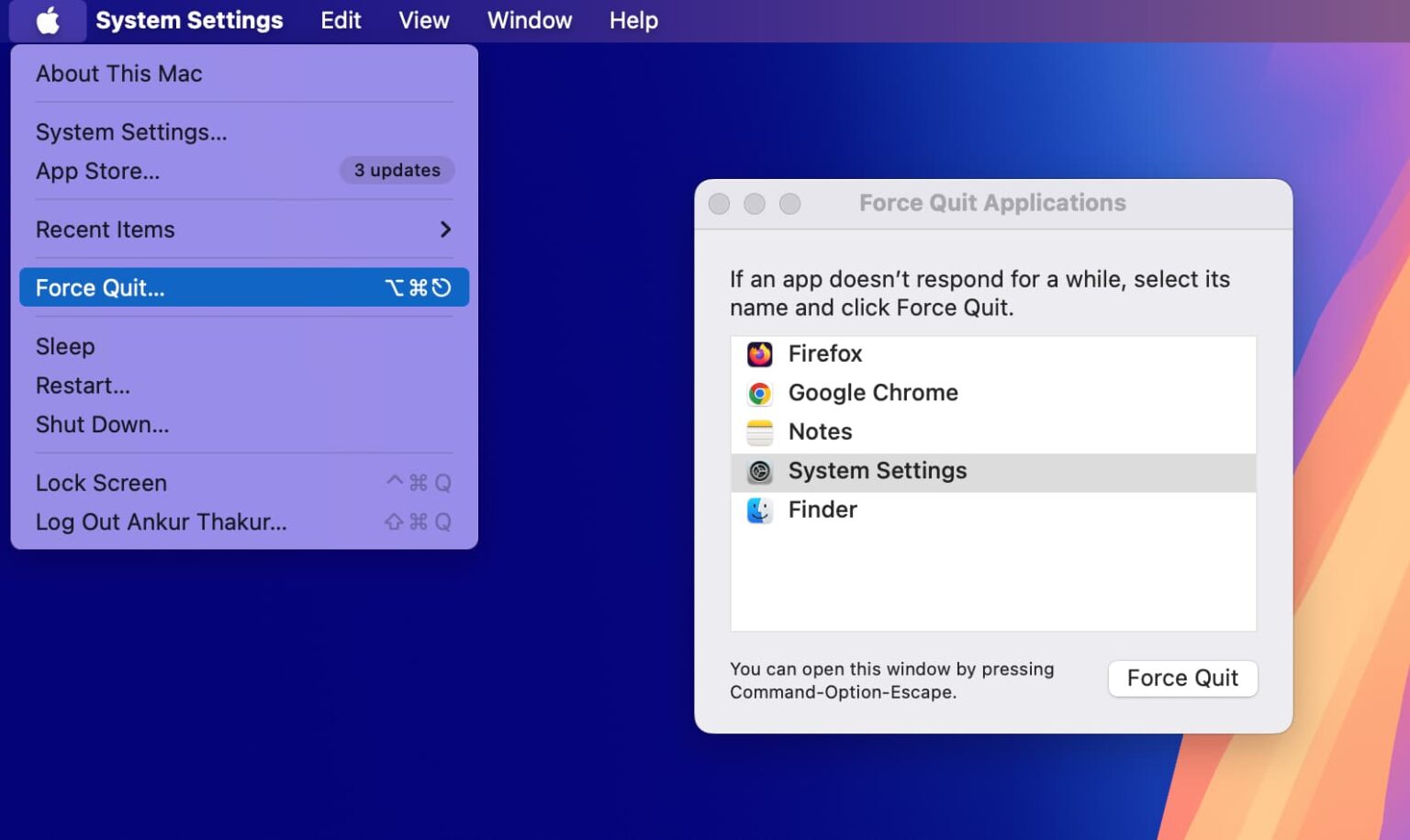Open the Edit menu
1410x840 pixels.
tap(341, 20)
